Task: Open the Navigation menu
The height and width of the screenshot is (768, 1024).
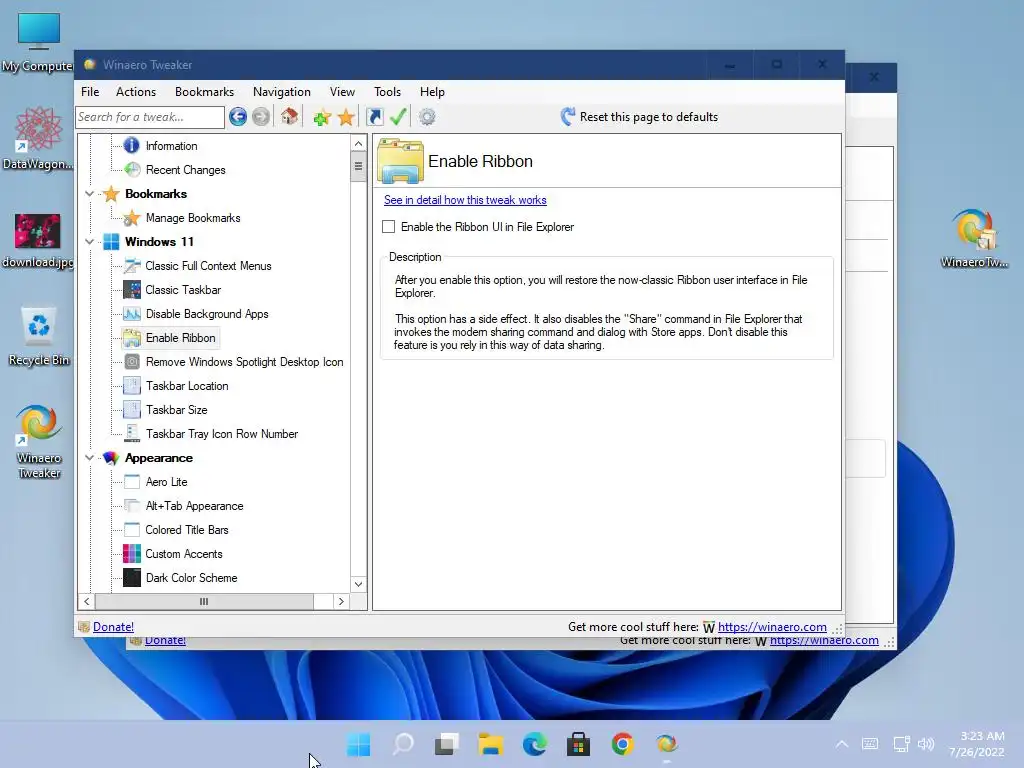Action: tap(281, 91)
